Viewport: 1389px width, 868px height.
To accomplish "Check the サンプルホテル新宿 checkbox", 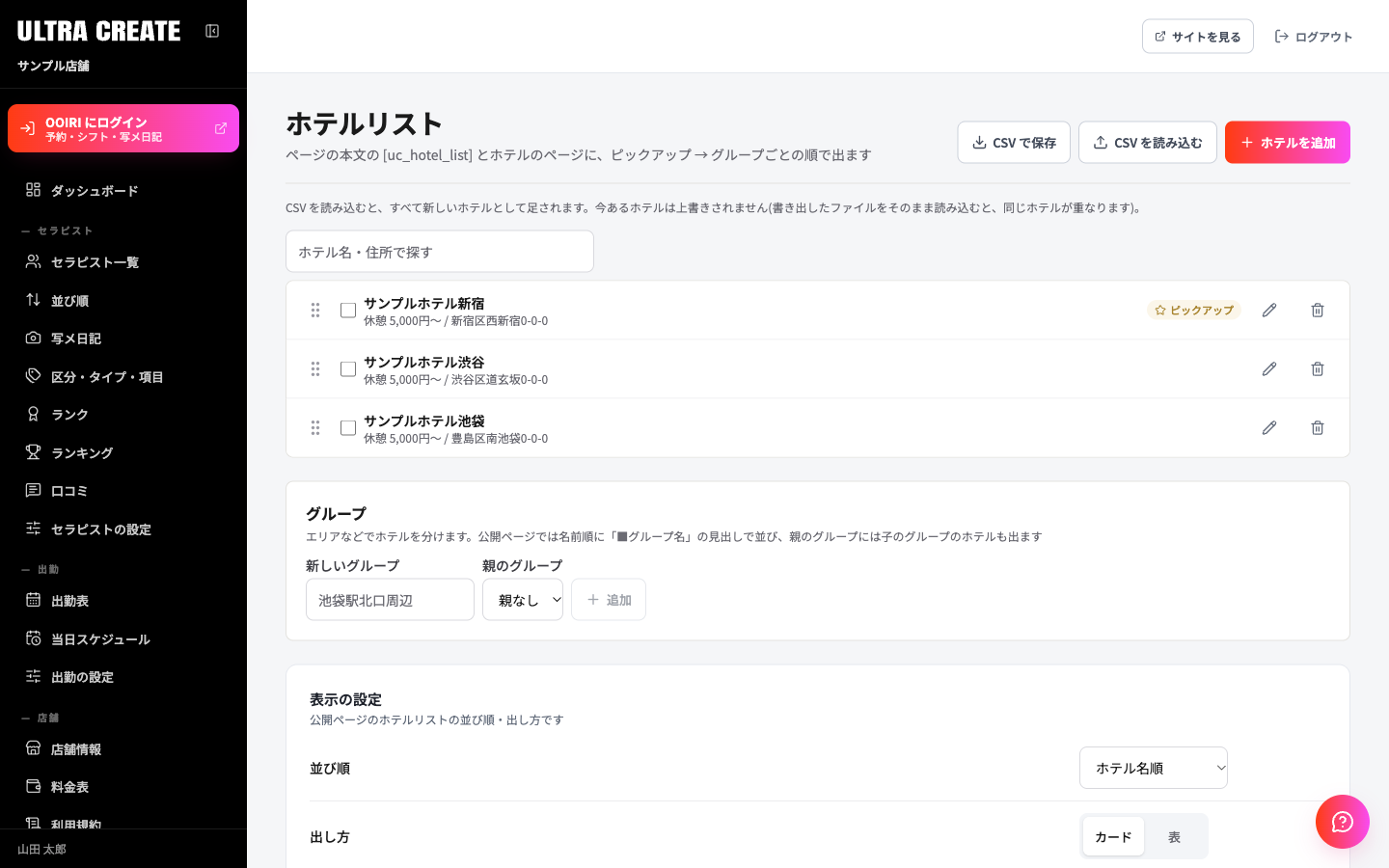I will tap(348, 311).
